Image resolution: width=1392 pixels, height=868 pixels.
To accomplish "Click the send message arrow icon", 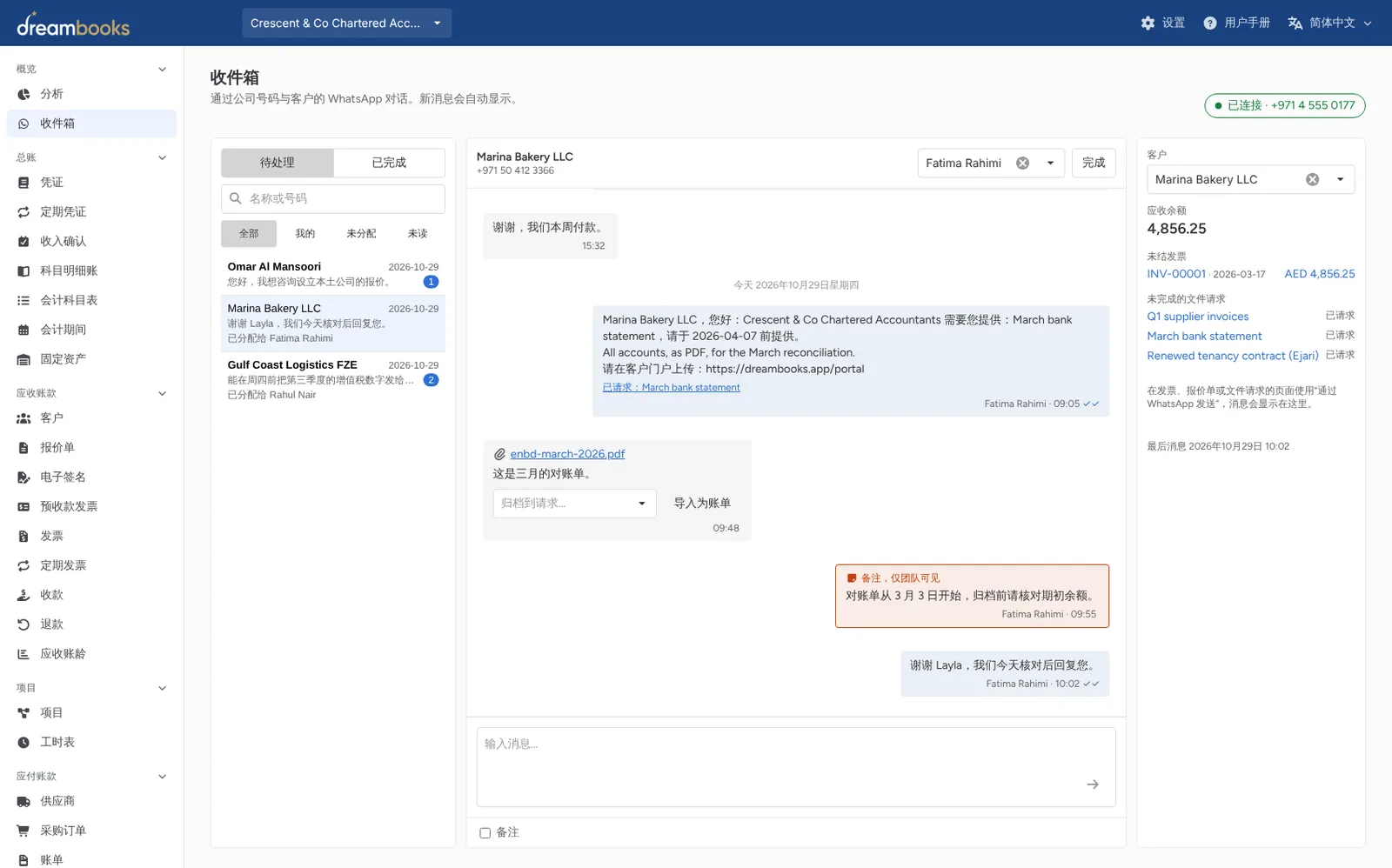I will [x=1093, y=785].
